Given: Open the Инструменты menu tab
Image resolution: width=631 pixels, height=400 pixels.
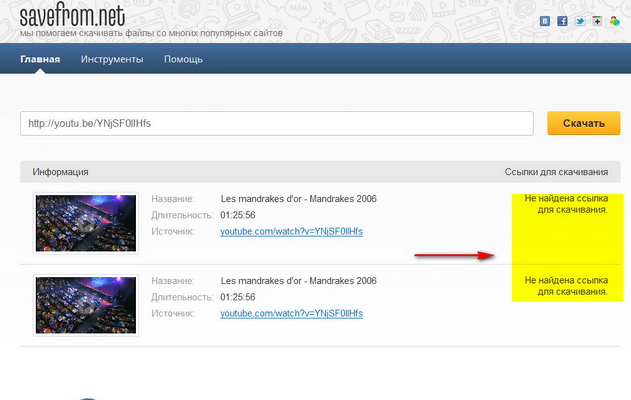Looking at the screenshot, I should click(x=112, y=59).
